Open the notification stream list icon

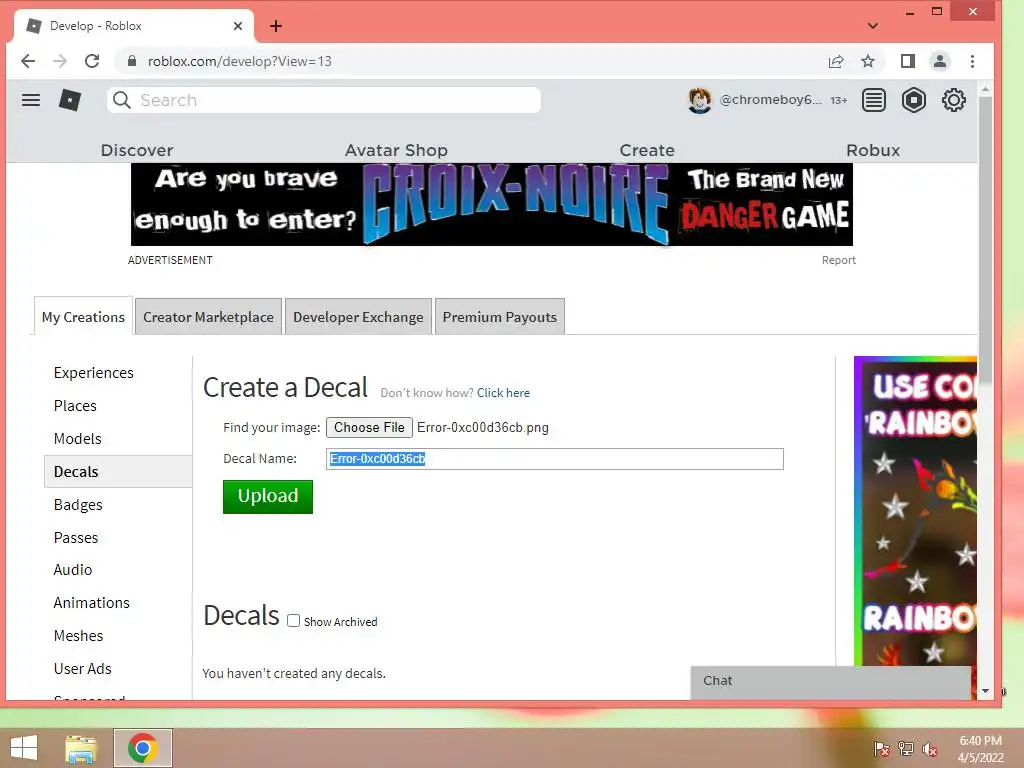pos(874,100)
